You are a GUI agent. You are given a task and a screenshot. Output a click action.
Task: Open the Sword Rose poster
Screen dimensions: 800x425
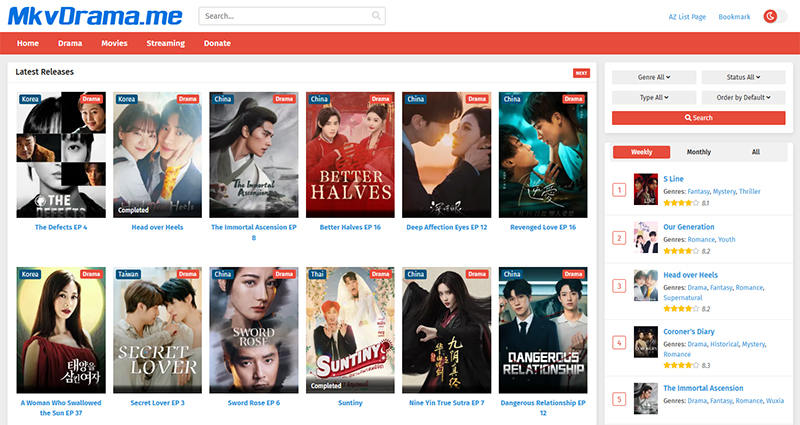tap(254, 330)
